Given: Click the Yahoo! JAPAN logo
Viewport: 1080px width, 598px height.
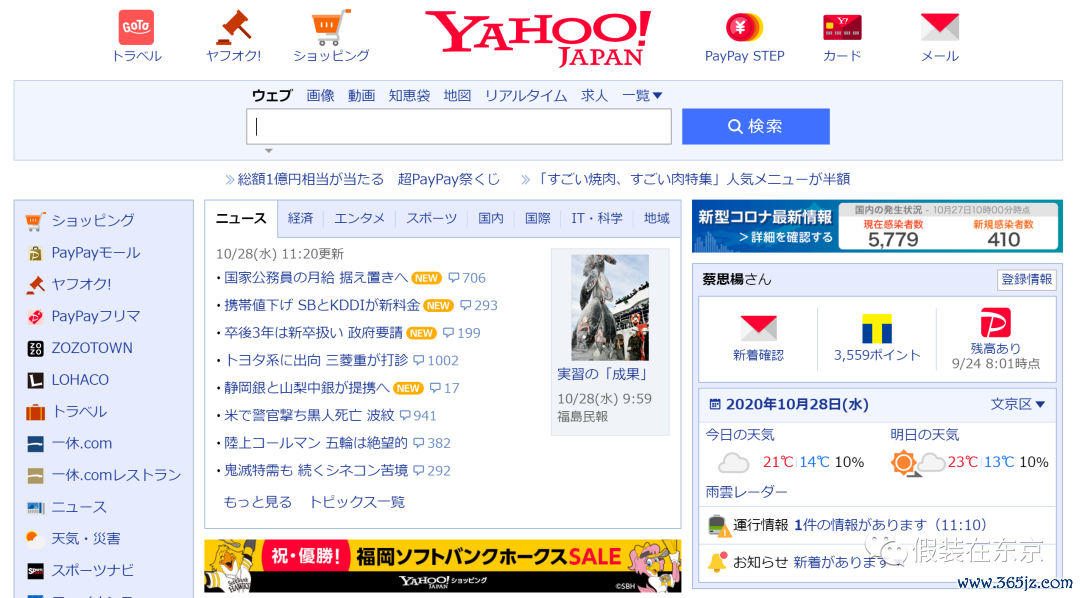Looking at the screenshot, I should [x=538, y=39].
